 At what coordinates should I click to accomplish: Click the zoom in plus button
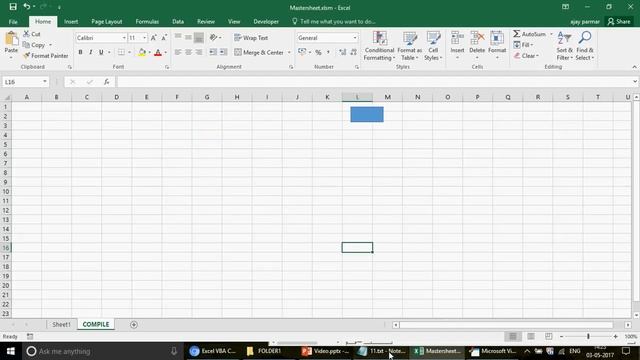pos(615,336)
